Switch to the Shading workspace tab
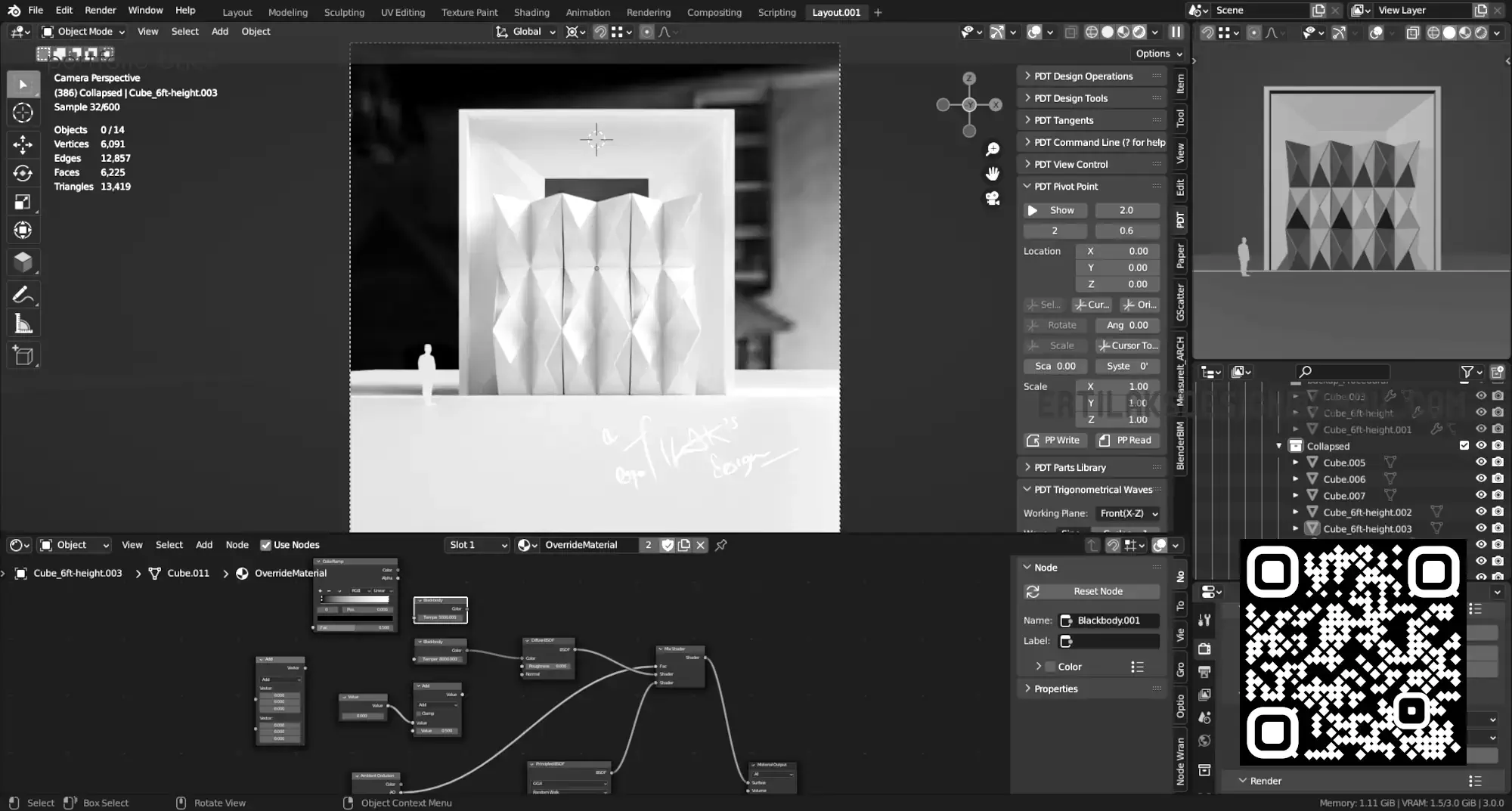The image size is (1512, 811). coord(531,12)
